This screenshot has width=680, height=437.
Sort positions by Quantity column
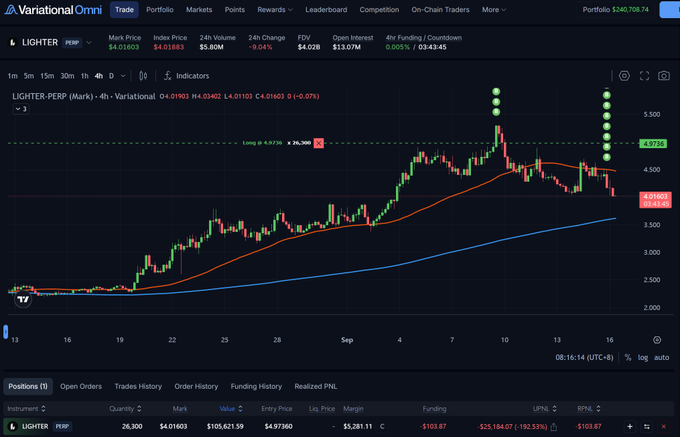pos(125,409)
